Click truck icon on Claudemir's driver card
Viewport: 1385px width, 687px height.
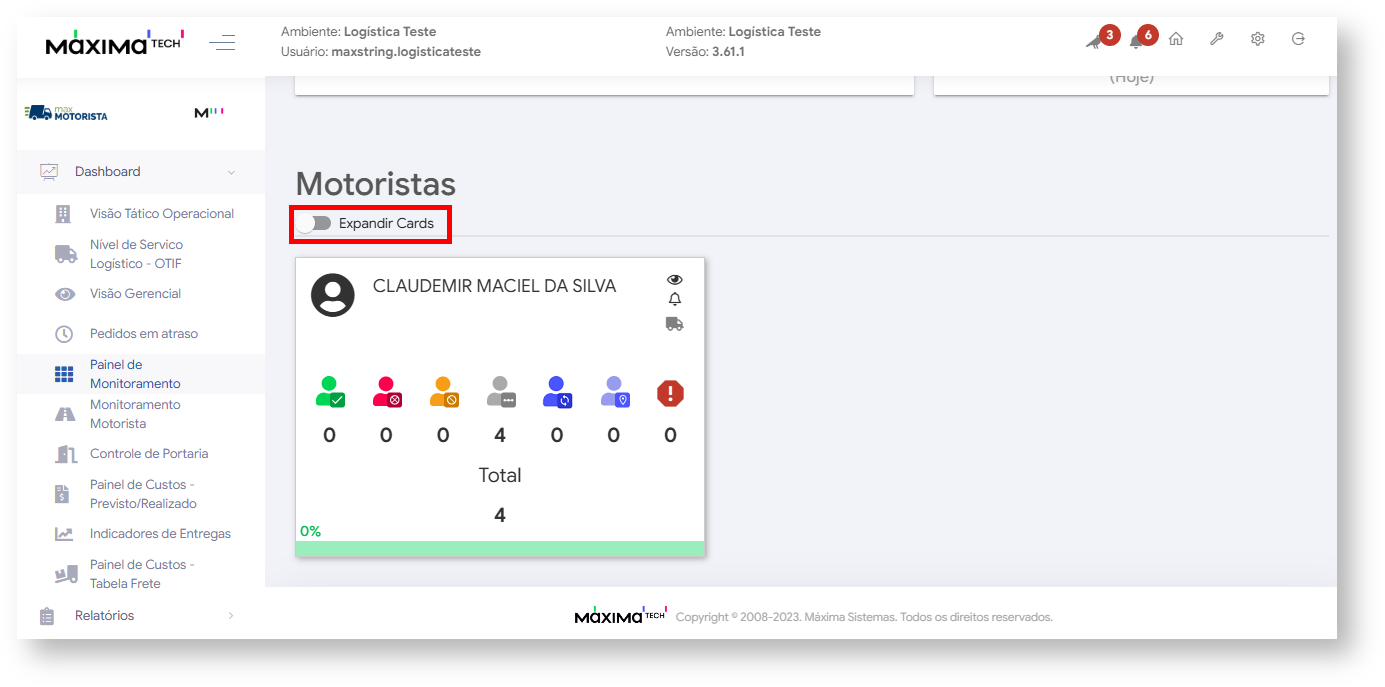pos(674,324)
